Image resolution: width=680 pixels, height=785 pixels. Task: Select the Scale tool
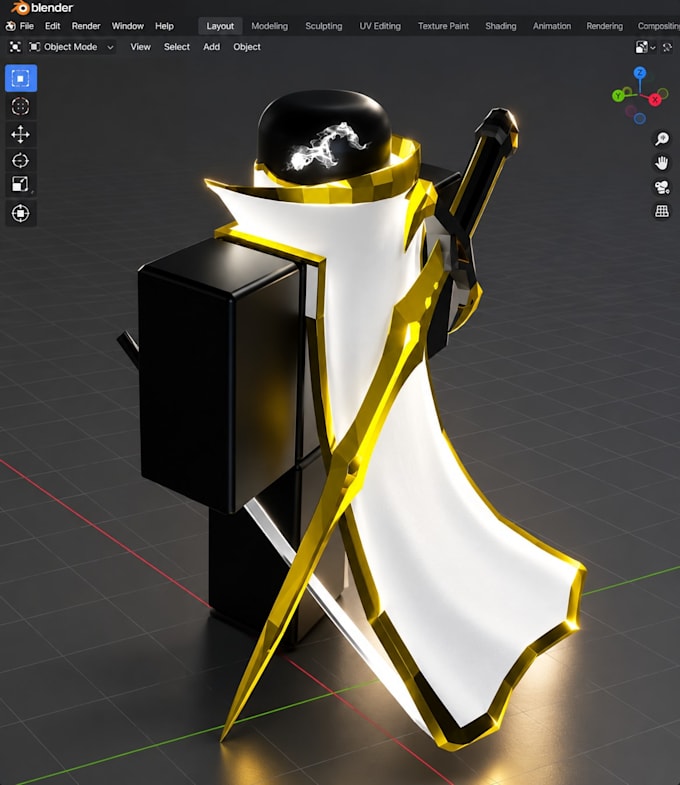tap(21, 184)
